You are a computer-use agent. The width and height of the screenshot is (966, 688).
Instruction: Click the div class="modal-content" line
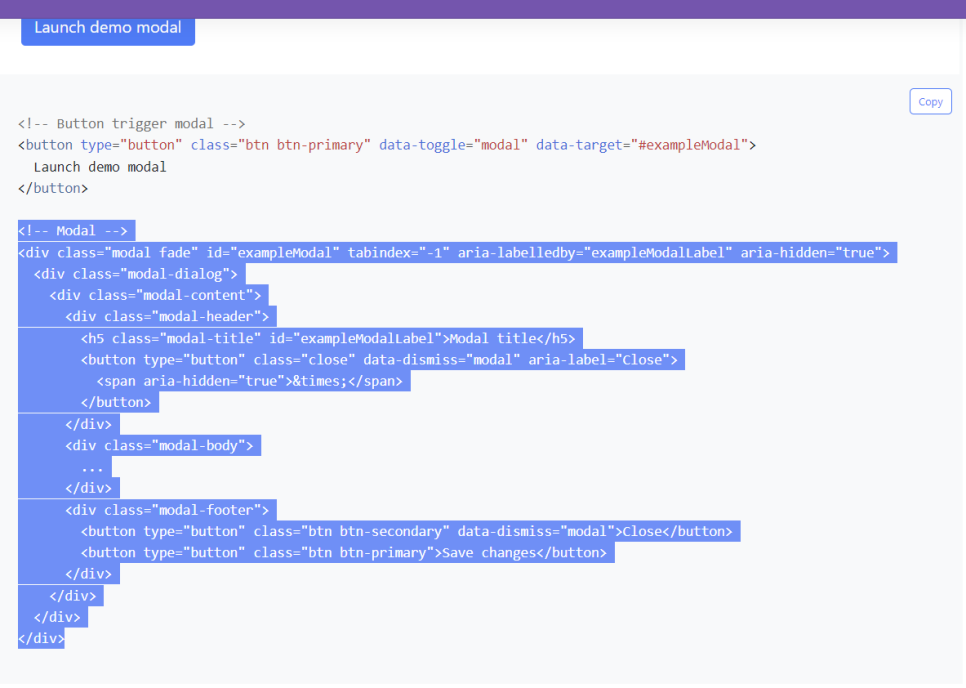[x=155, y=296]
